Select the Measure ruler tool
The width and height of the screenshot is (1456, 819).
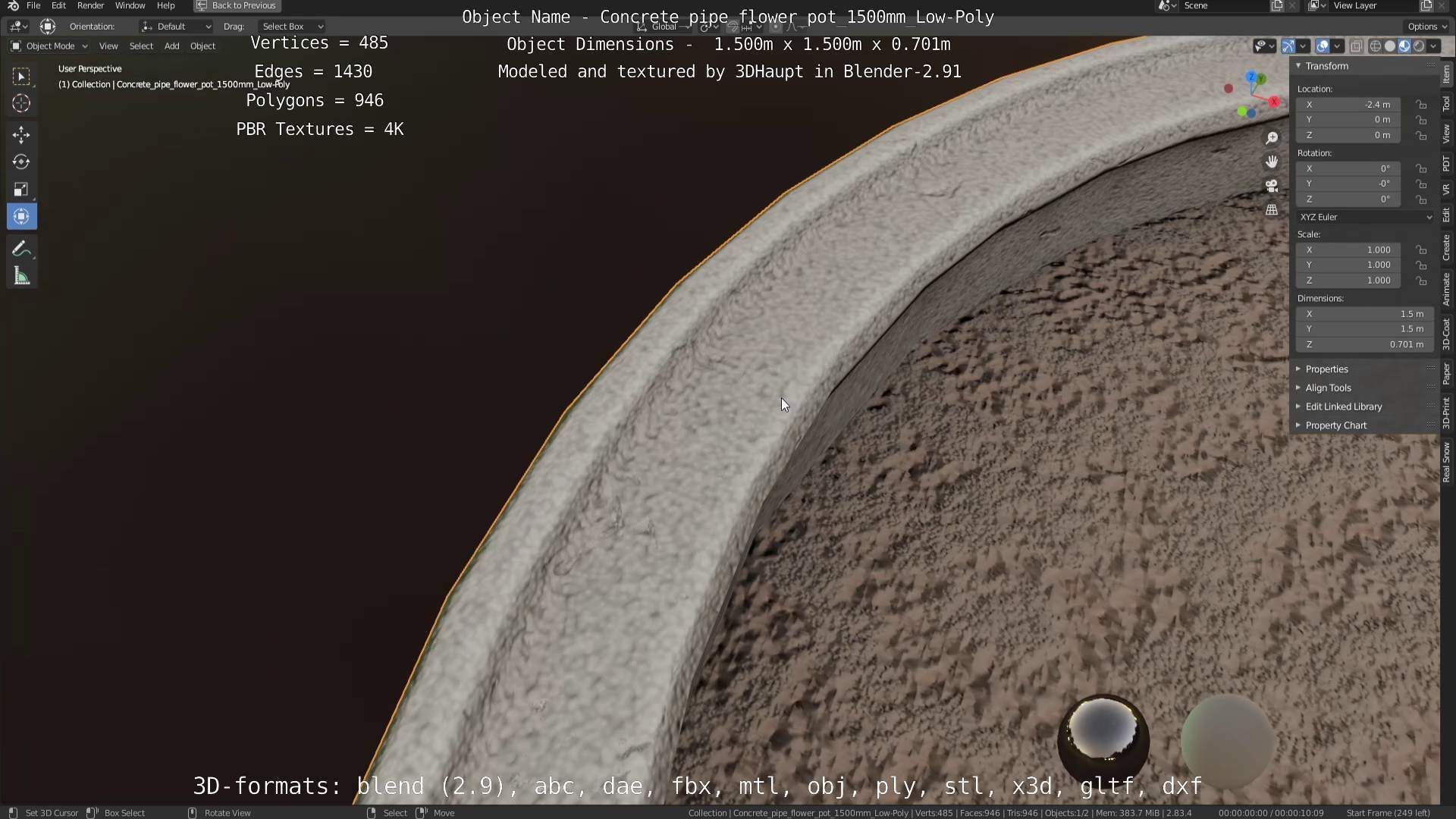pyautogui.click(x=21, y=277)
